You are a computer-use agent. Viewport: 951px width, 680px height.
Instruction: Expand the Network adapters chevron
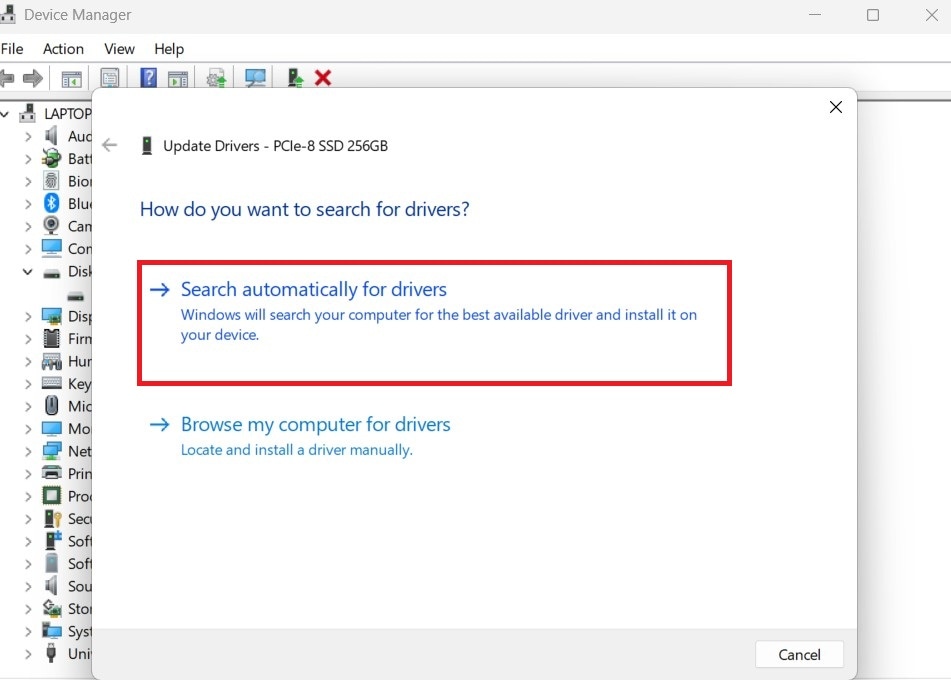coord(28,452)
